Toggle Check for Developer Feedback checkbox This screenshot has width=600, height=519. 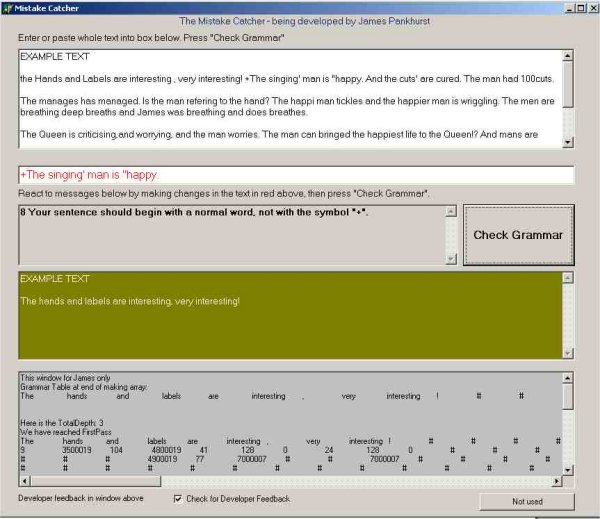click(178, 499)
